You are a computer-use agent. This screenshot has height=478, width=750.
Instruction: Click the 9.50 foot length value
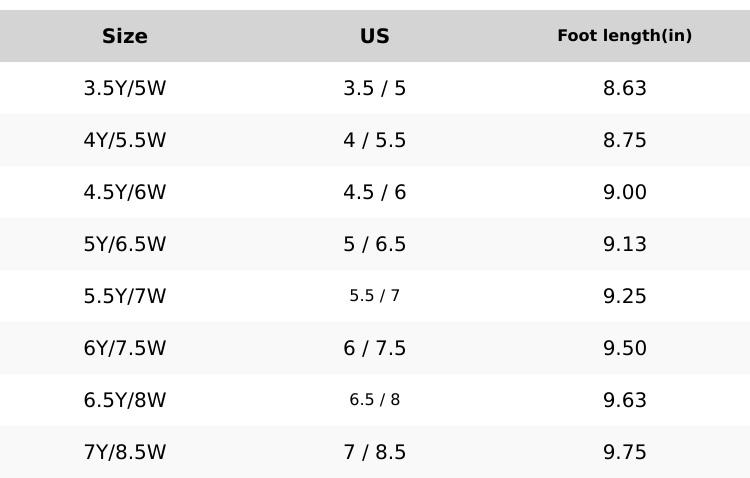point(625,348)
